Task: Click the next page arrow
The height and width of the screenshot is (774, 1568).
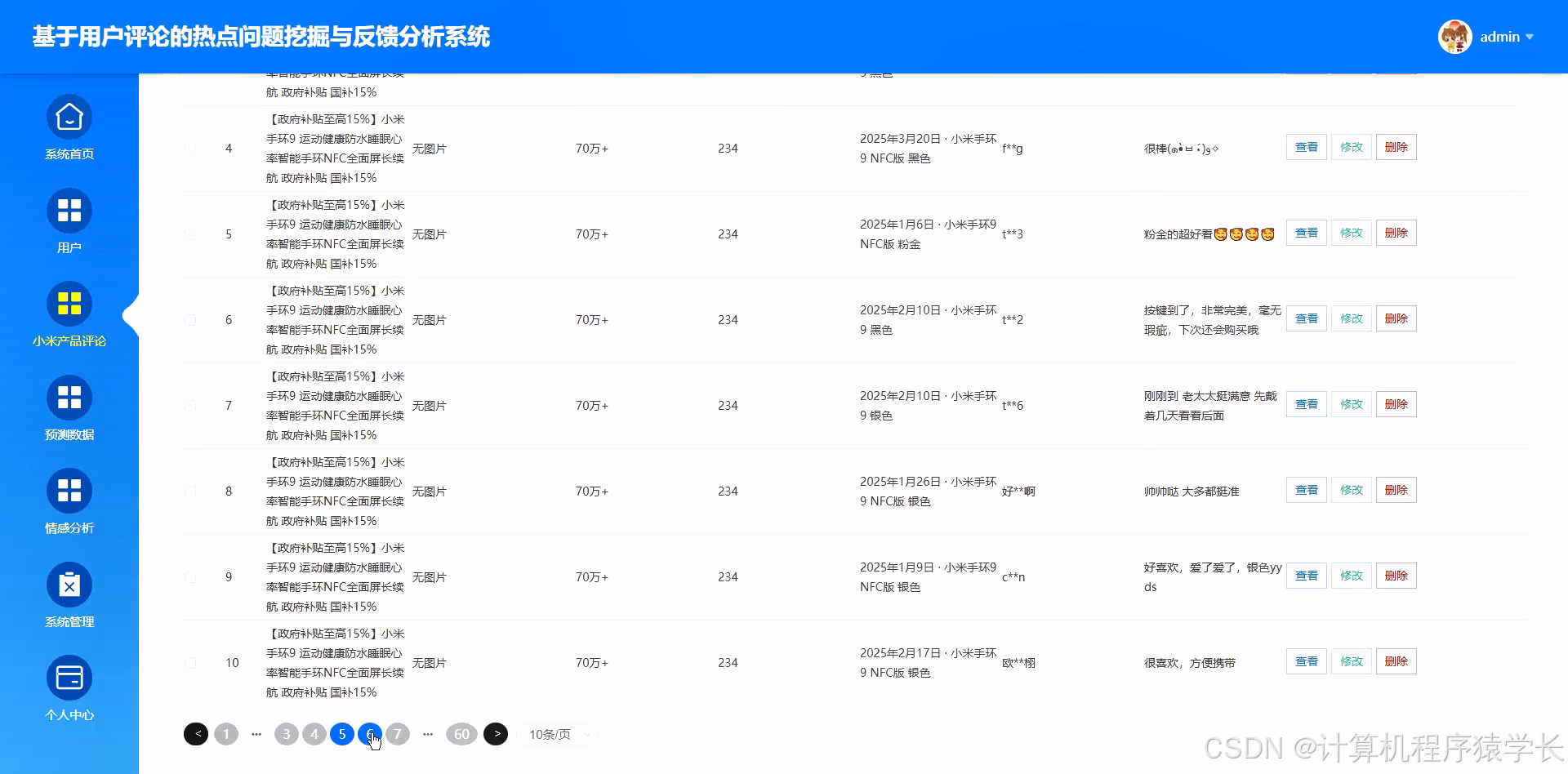Action: point(497,734)
